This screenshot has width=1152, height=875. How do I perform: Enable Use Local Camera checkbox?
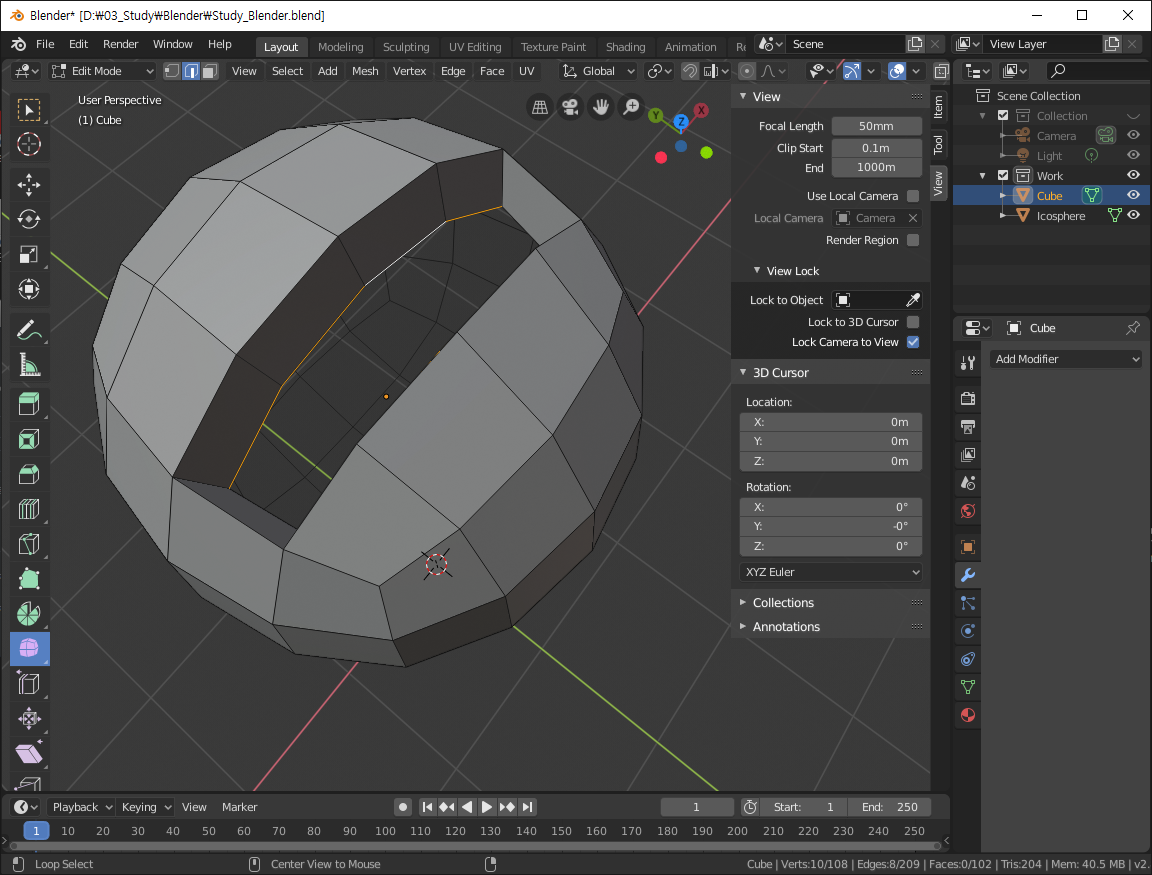(x=913, y=196)
